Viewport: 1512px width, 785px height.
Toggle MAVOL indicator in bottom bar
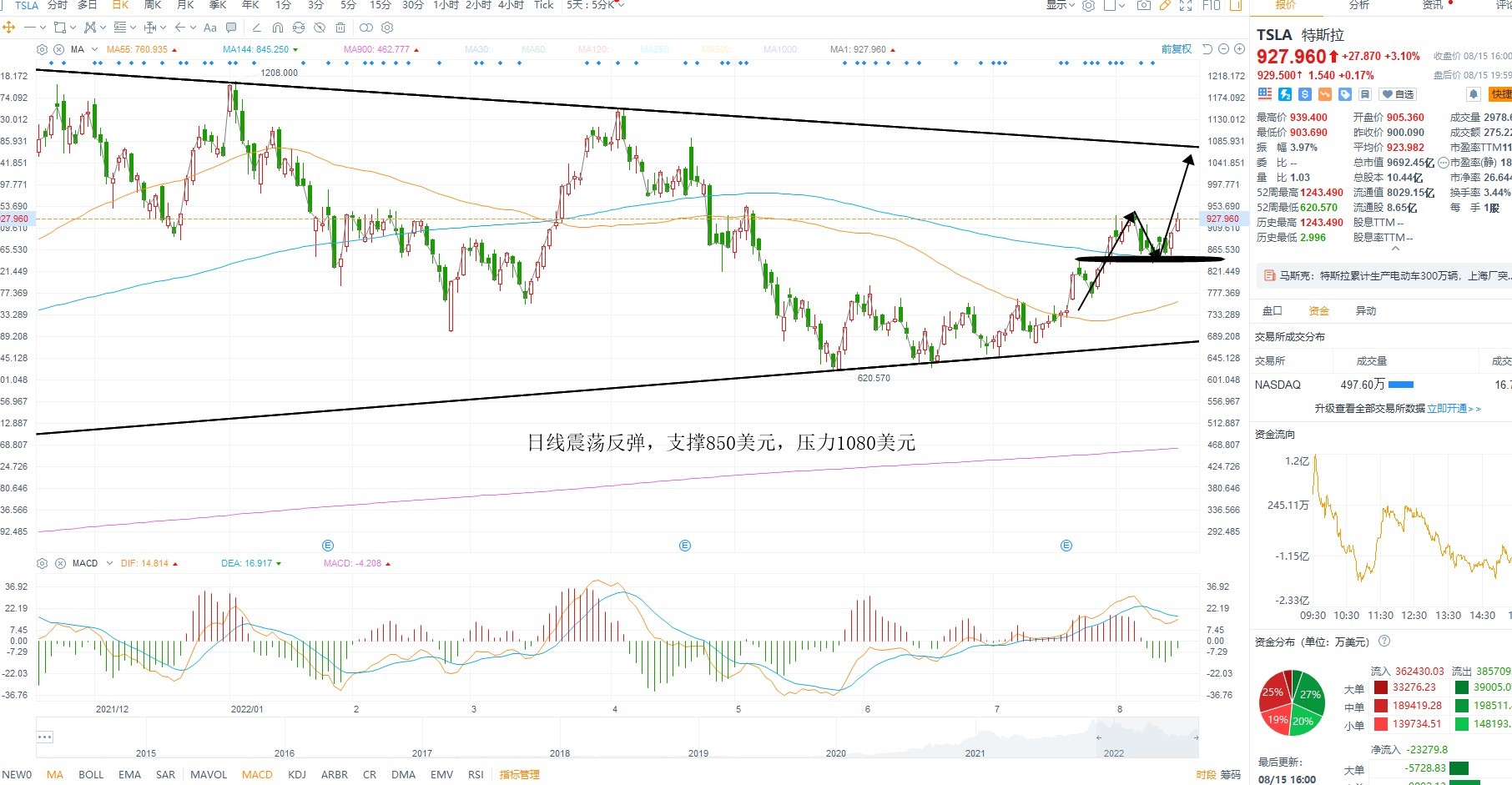(209, 774)
